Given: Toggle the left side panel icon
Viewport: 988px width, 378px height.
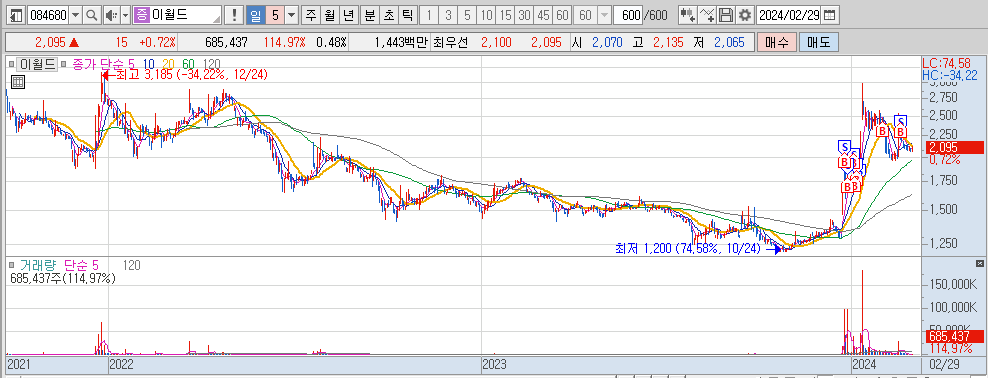Looking at the screenshot, I should tap(17, 14).
